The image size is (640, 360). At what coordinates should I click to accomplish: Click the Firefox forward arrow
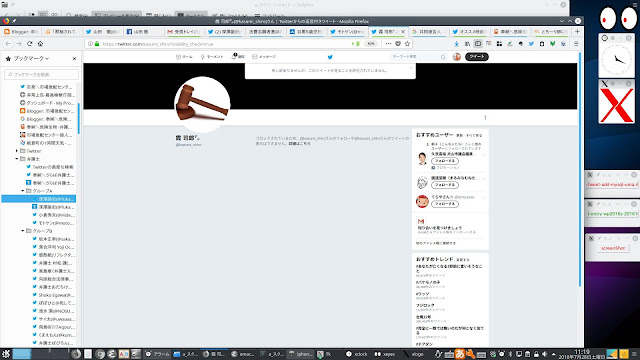[x=19, y=44]
